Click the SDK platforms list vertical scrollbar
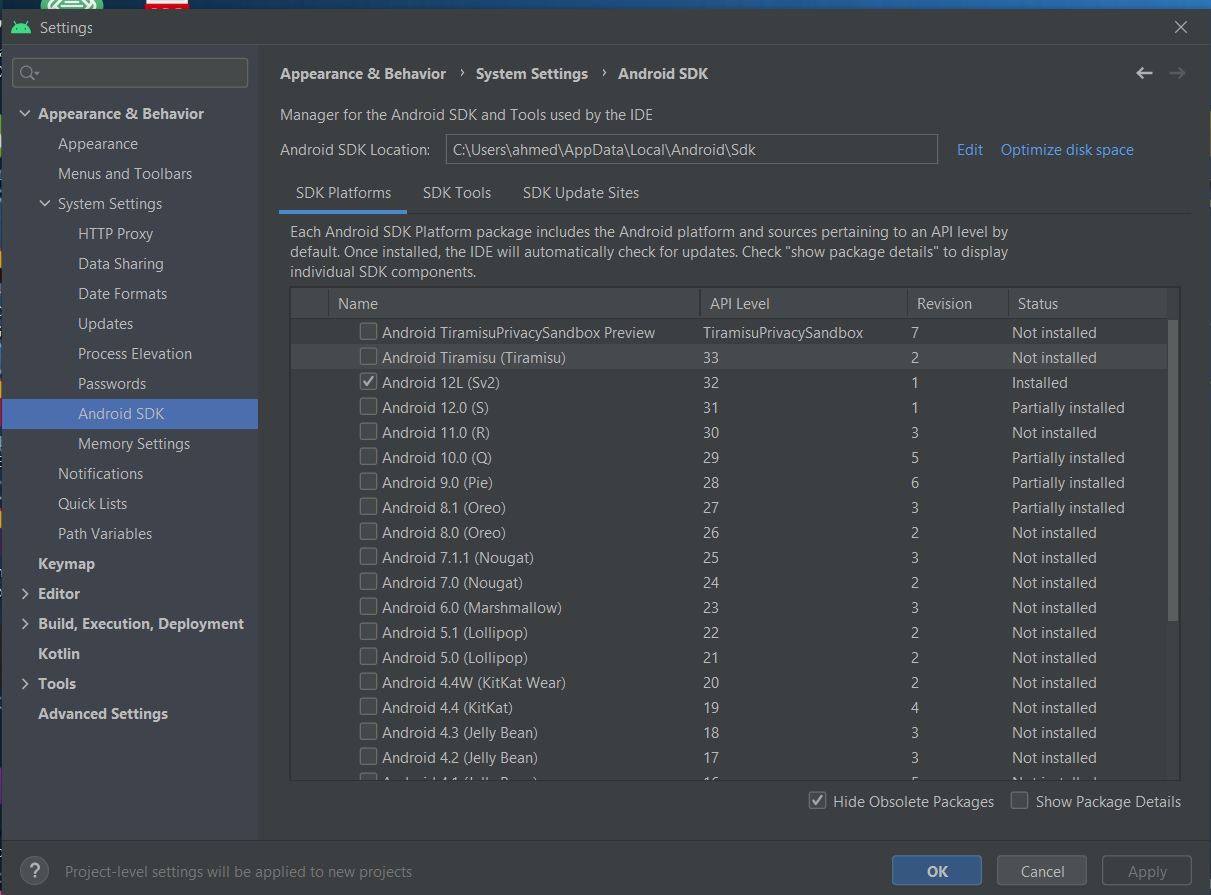The height and width of the screenshot is (895, 1211). coord(1173,470)
